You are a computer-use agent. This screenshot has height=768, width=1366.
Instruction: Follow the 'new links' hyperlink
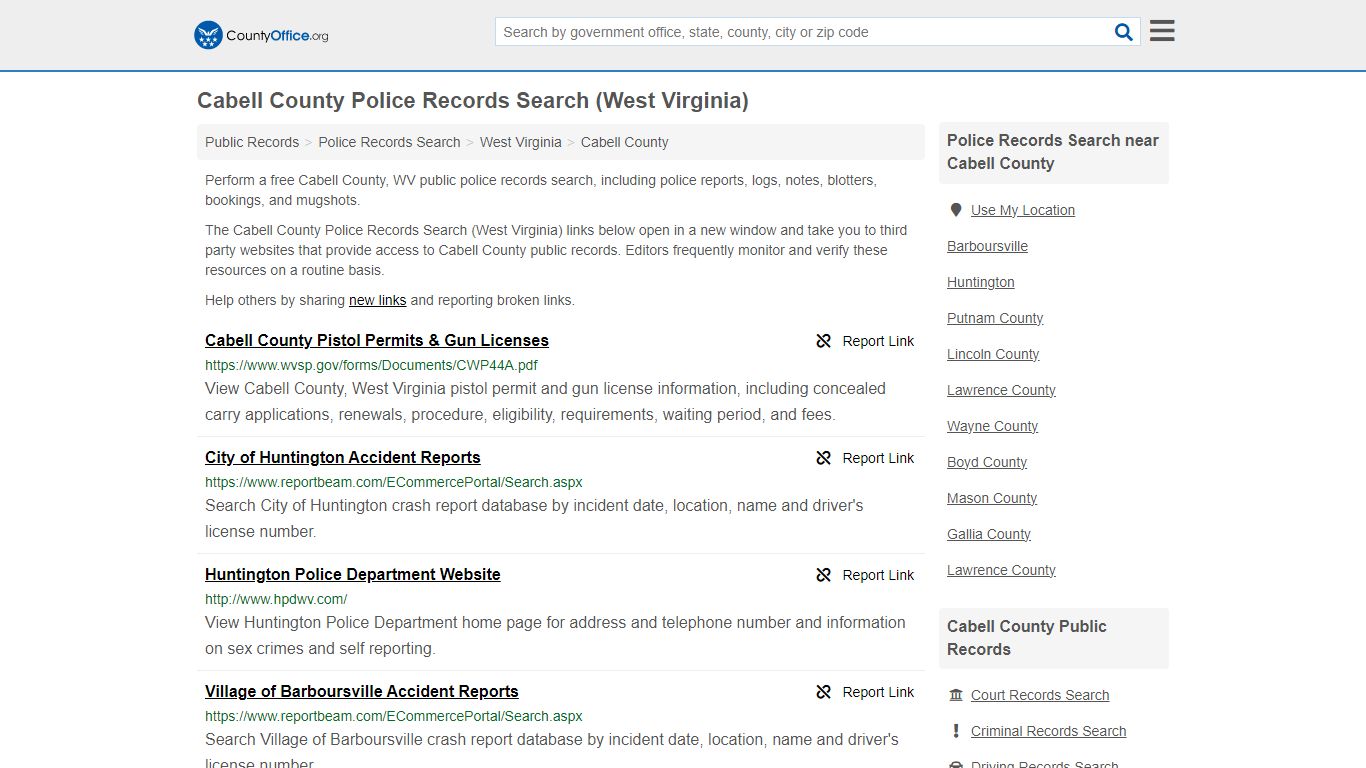tap(377, 300)
